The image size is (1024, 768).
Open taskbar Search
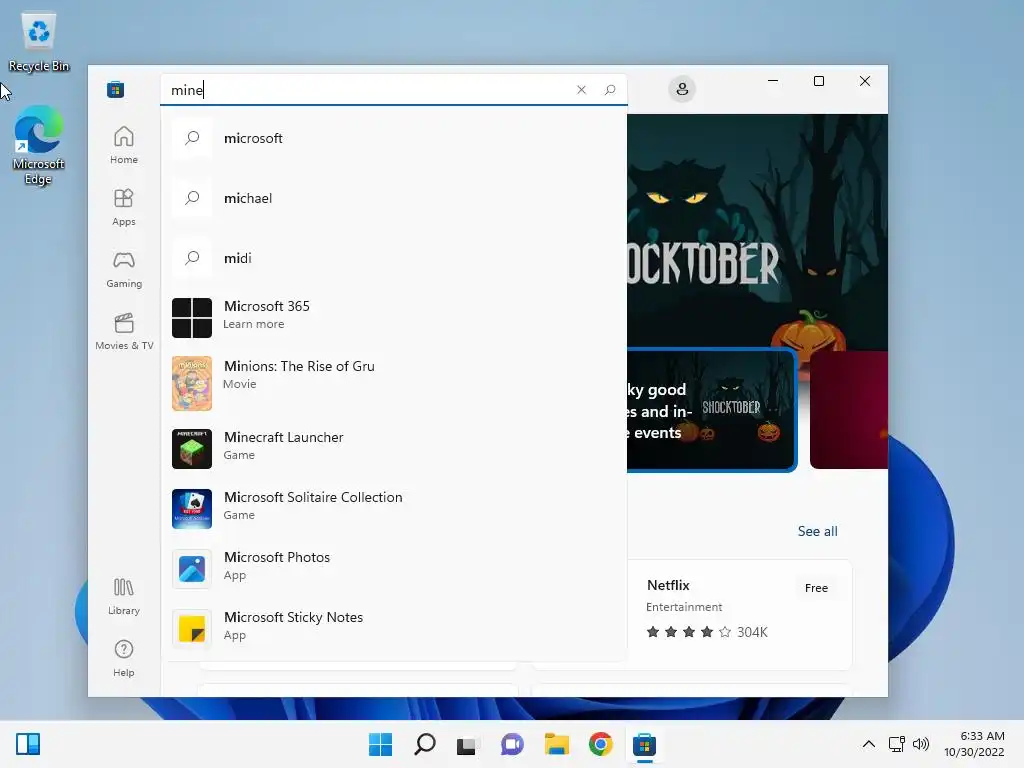(x=425, y=744)
